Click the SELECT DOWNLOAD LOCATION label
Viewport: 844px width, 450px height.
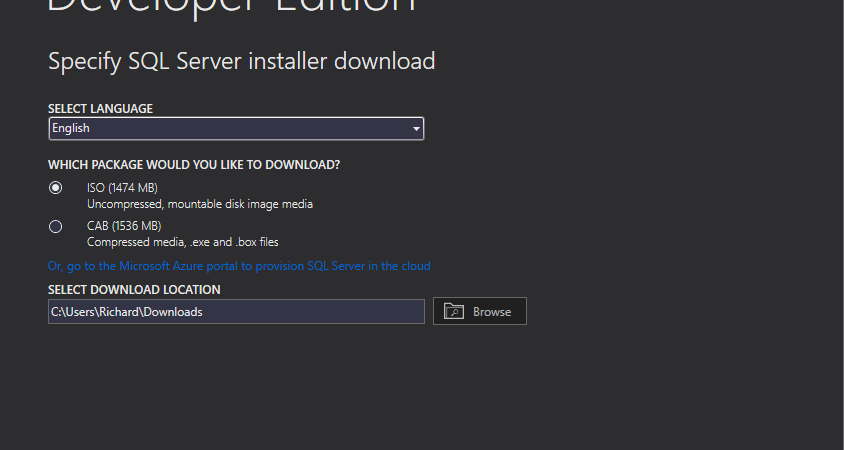[134, 290]
